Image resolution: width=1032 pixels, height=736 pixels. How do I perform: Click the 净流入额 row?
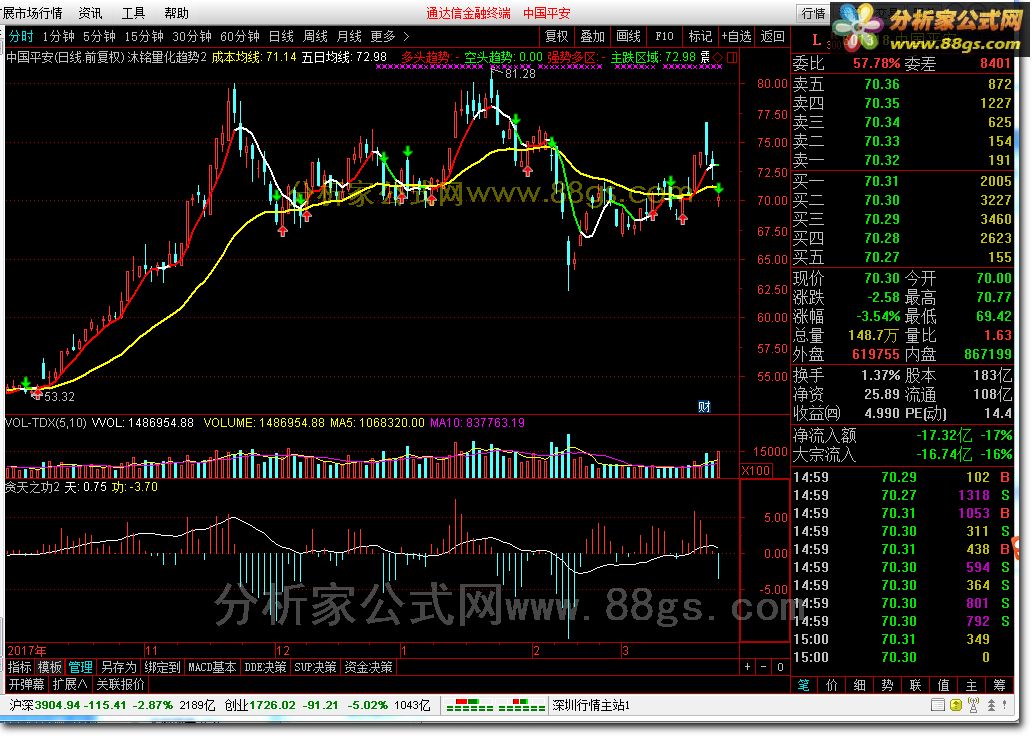(x=902, y=435)
